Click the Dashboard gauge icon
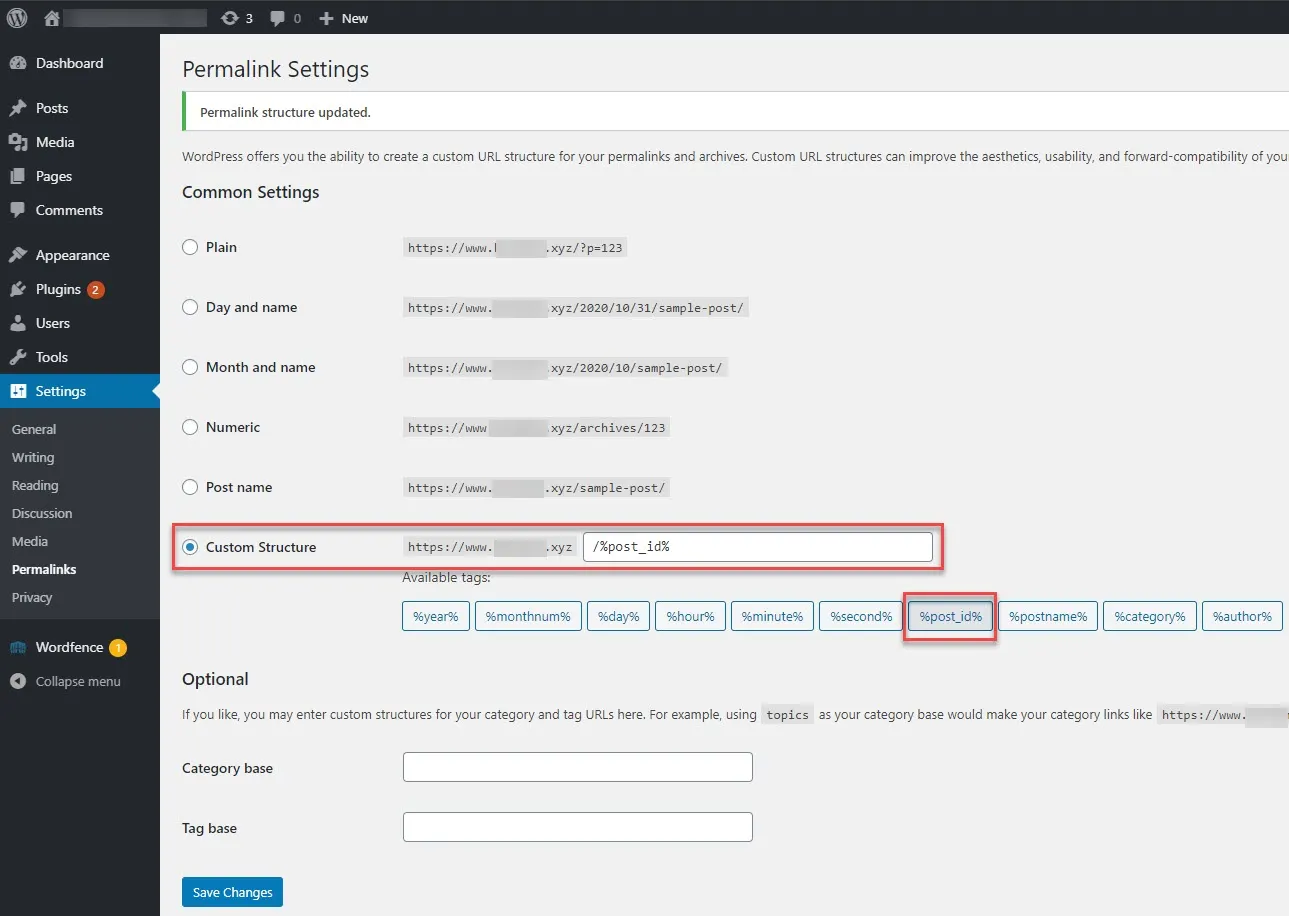Image resolution: width=1289 pixels, height=916 pixels. click(18, 63)
